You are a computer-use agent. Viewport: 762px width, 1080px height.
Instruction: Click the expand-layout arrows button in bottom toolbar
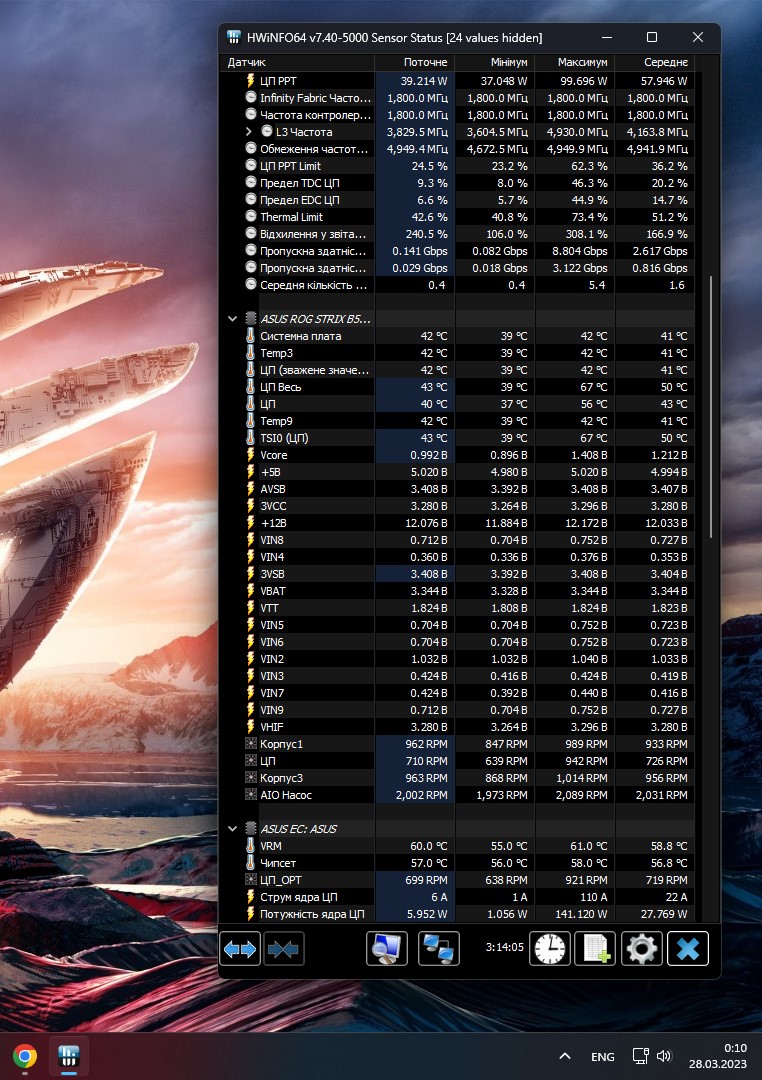tap(240, 949)
